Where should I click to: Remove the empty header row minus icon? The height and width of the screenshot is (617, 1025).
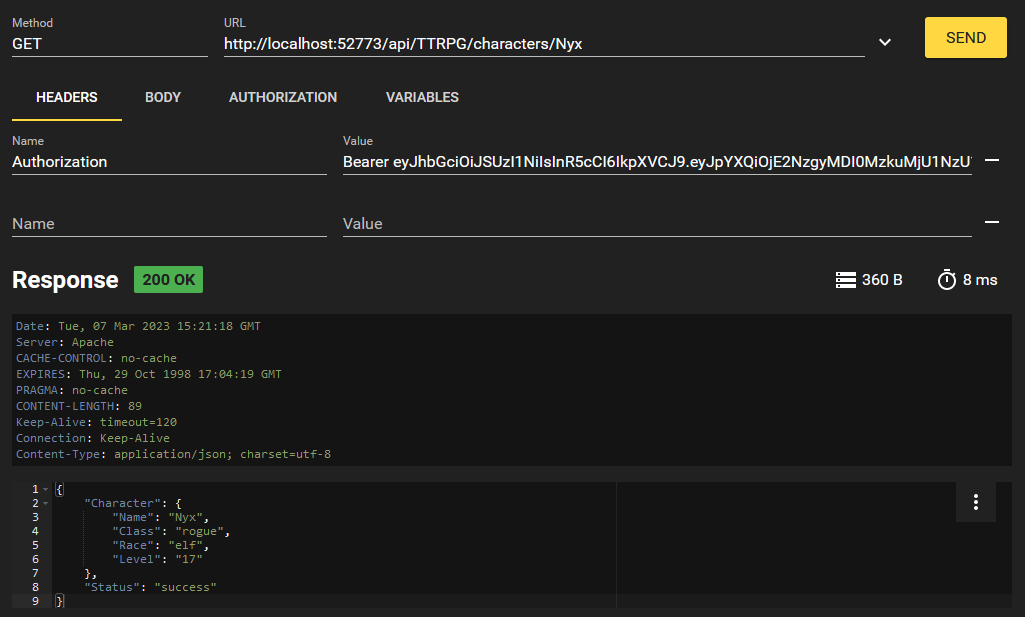coord(992,223)
